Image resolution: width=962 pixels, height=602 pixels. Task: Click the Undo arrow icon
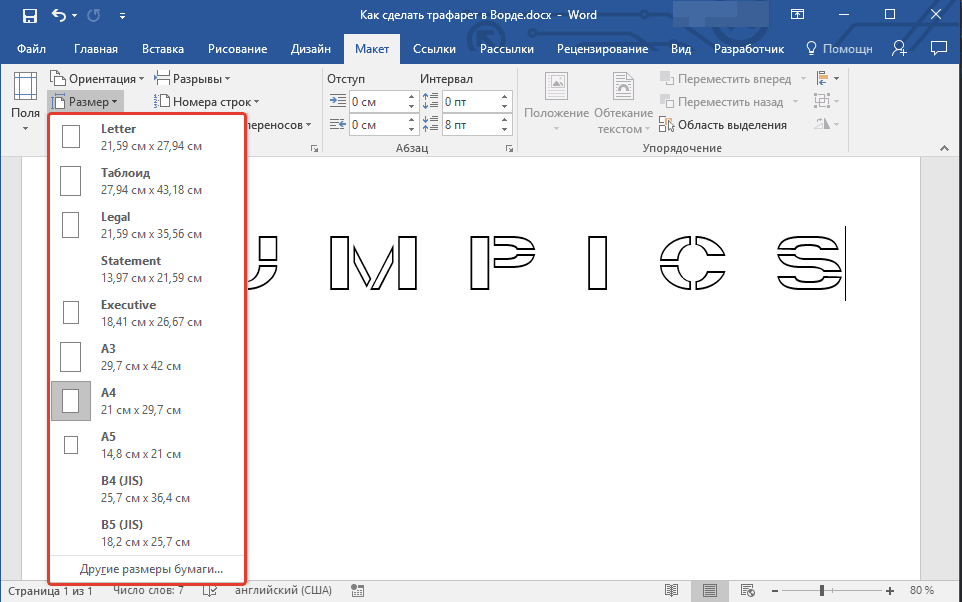click(x=60, y=15)
